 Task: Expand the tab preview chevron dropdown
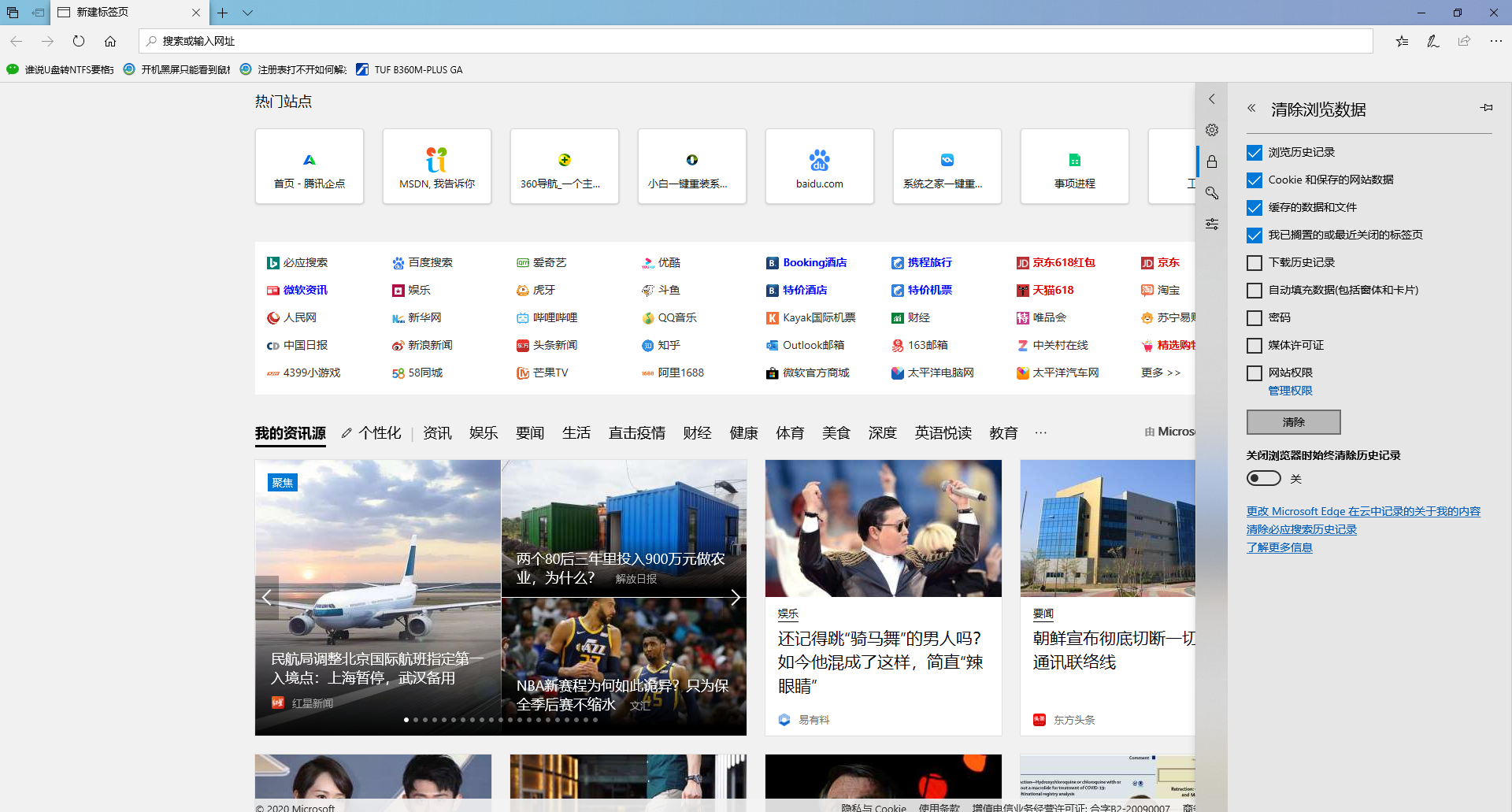(247, 13)
